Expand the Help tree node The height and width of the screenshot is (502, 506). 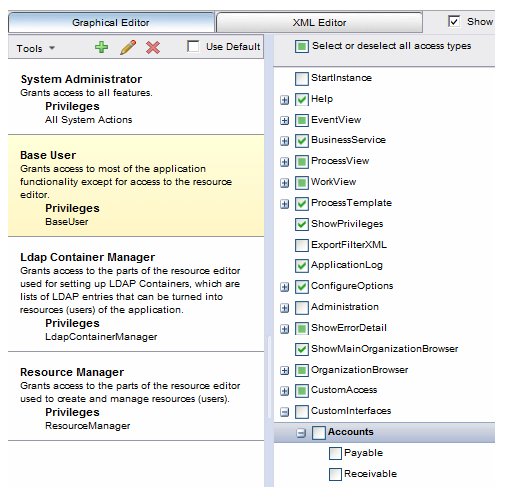click(284, 100)
